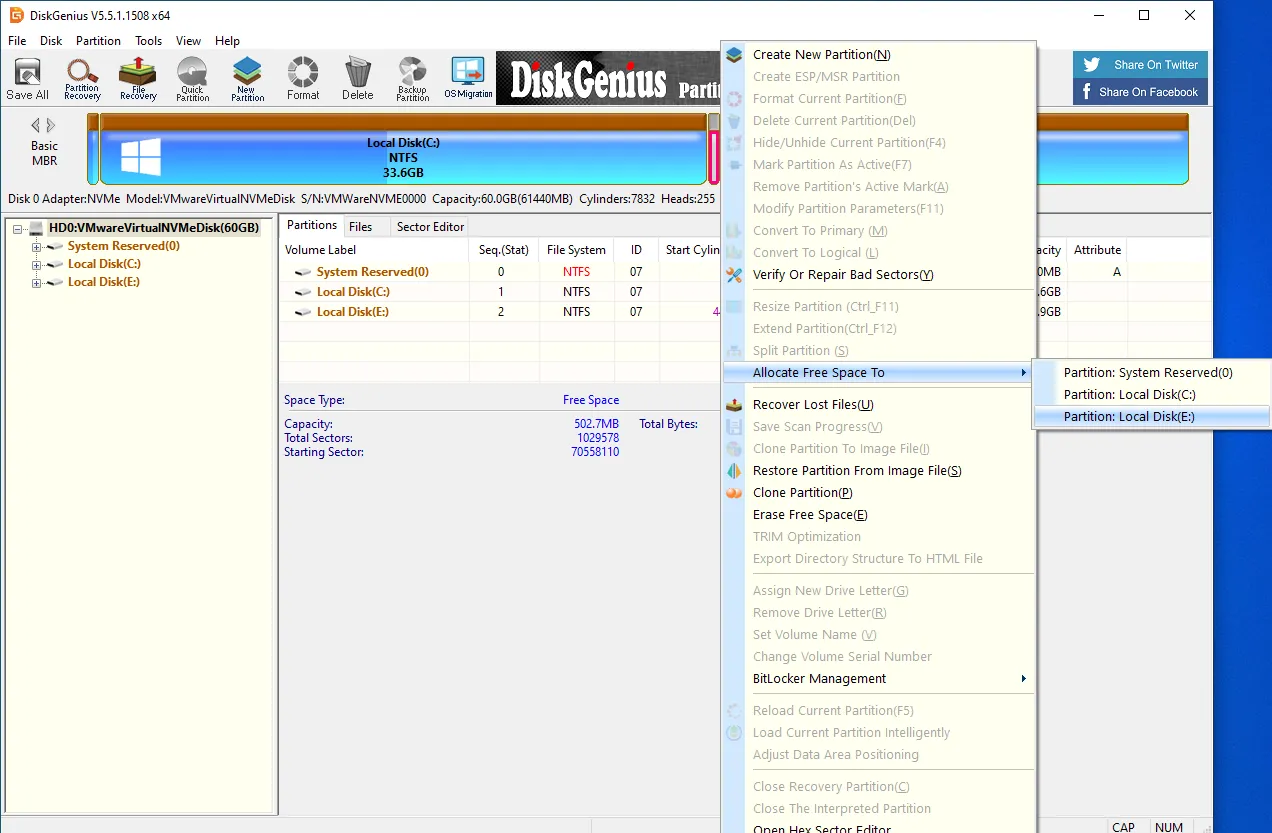Click the Delete trash can toolbar icon
1272x833 pixels.
[x=357, y=79]
